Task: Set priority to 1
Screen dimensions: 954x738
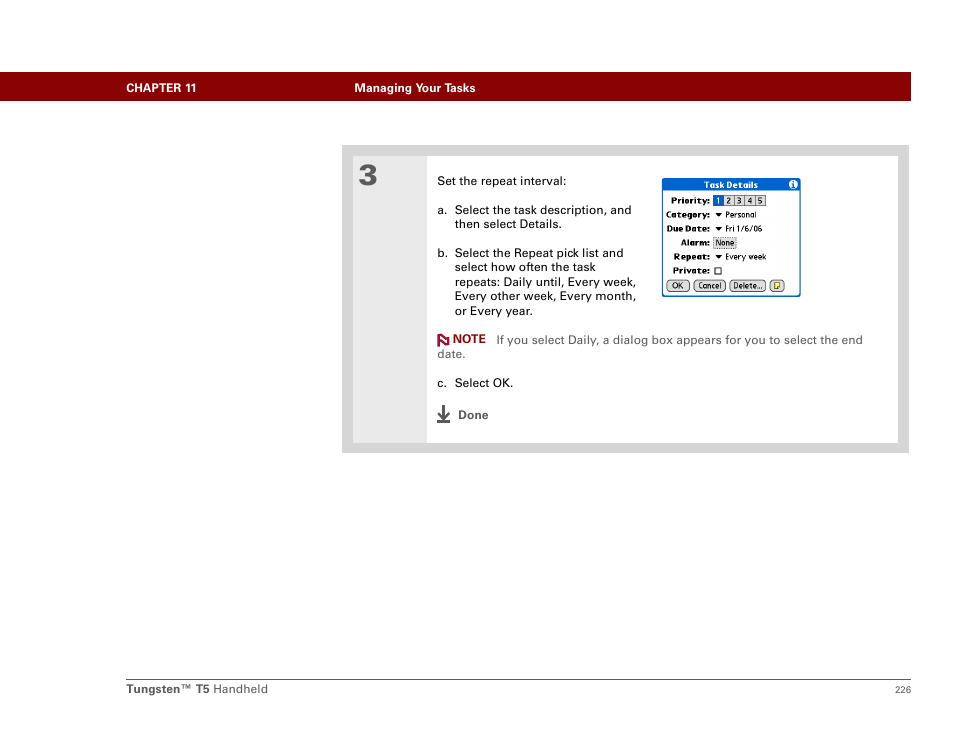Action: tap(719, 200)
